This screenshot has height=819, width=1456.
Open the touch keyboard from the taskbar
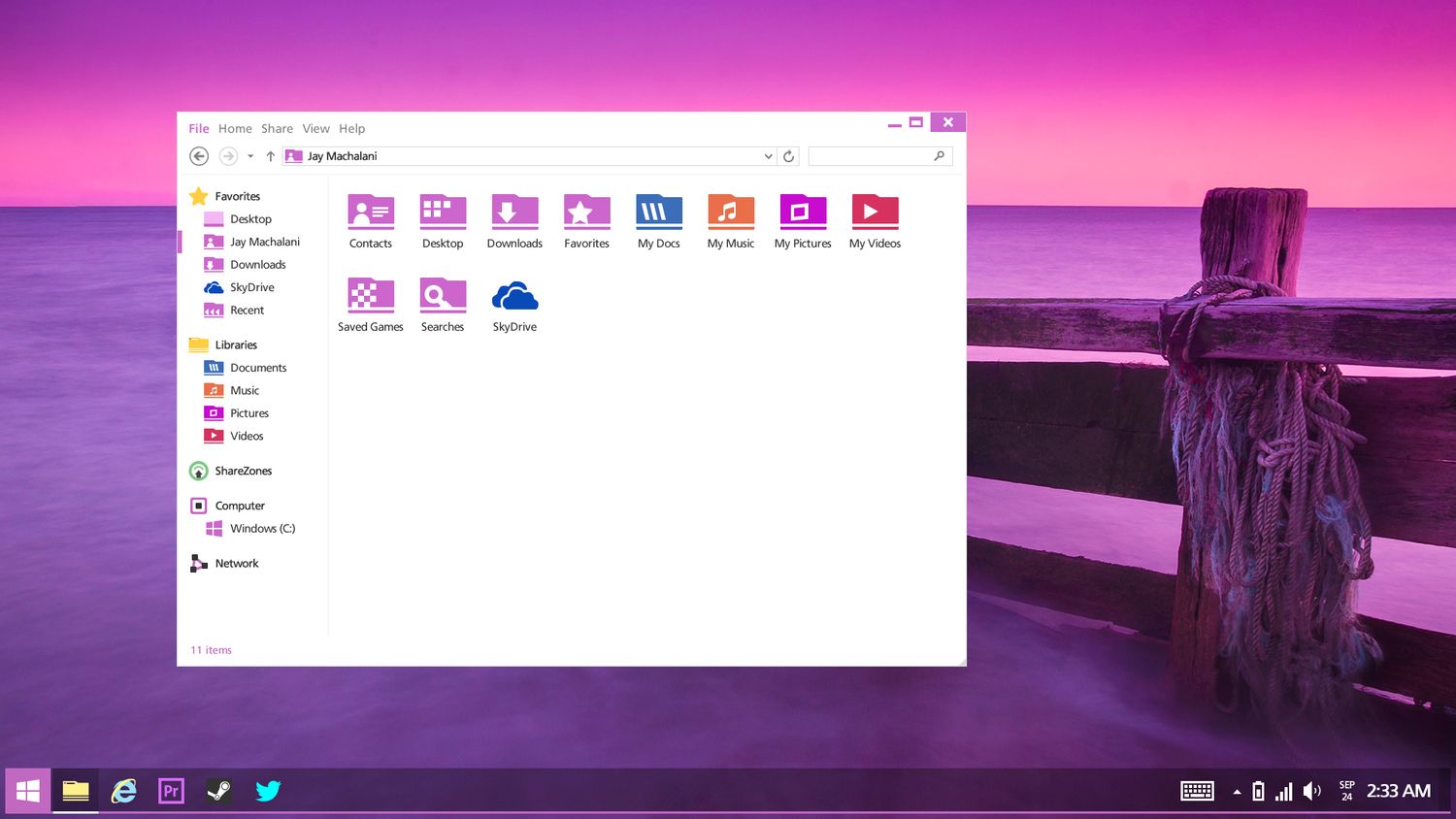click(x=1197, y=791)
